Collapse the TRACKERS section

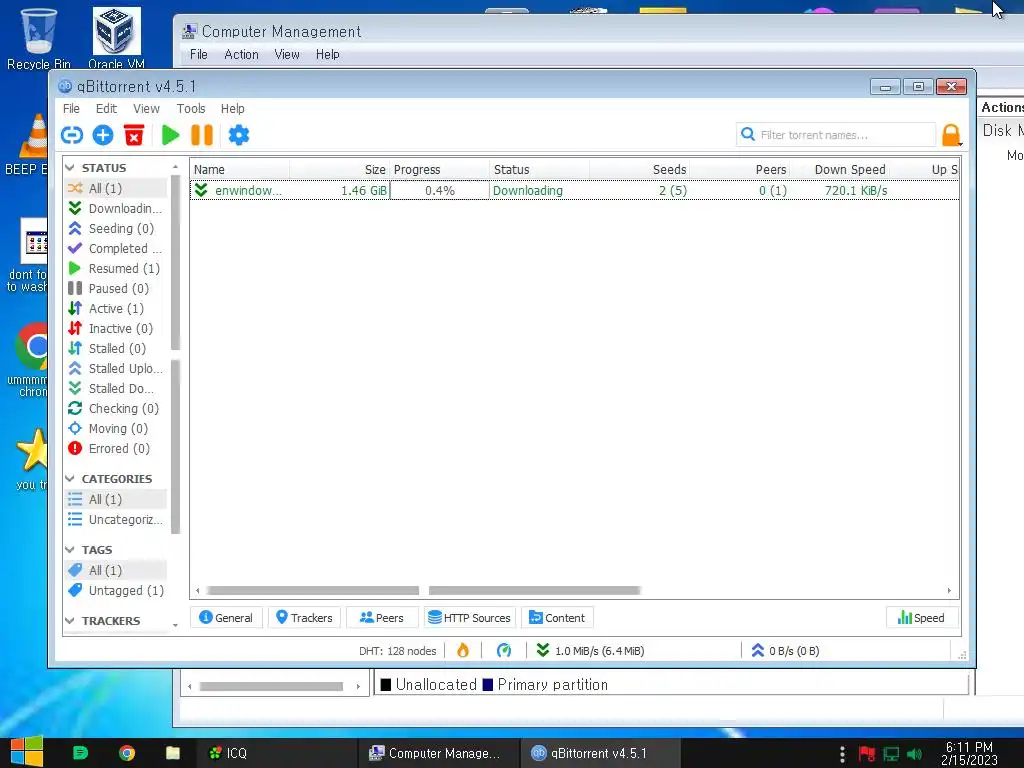70,620
